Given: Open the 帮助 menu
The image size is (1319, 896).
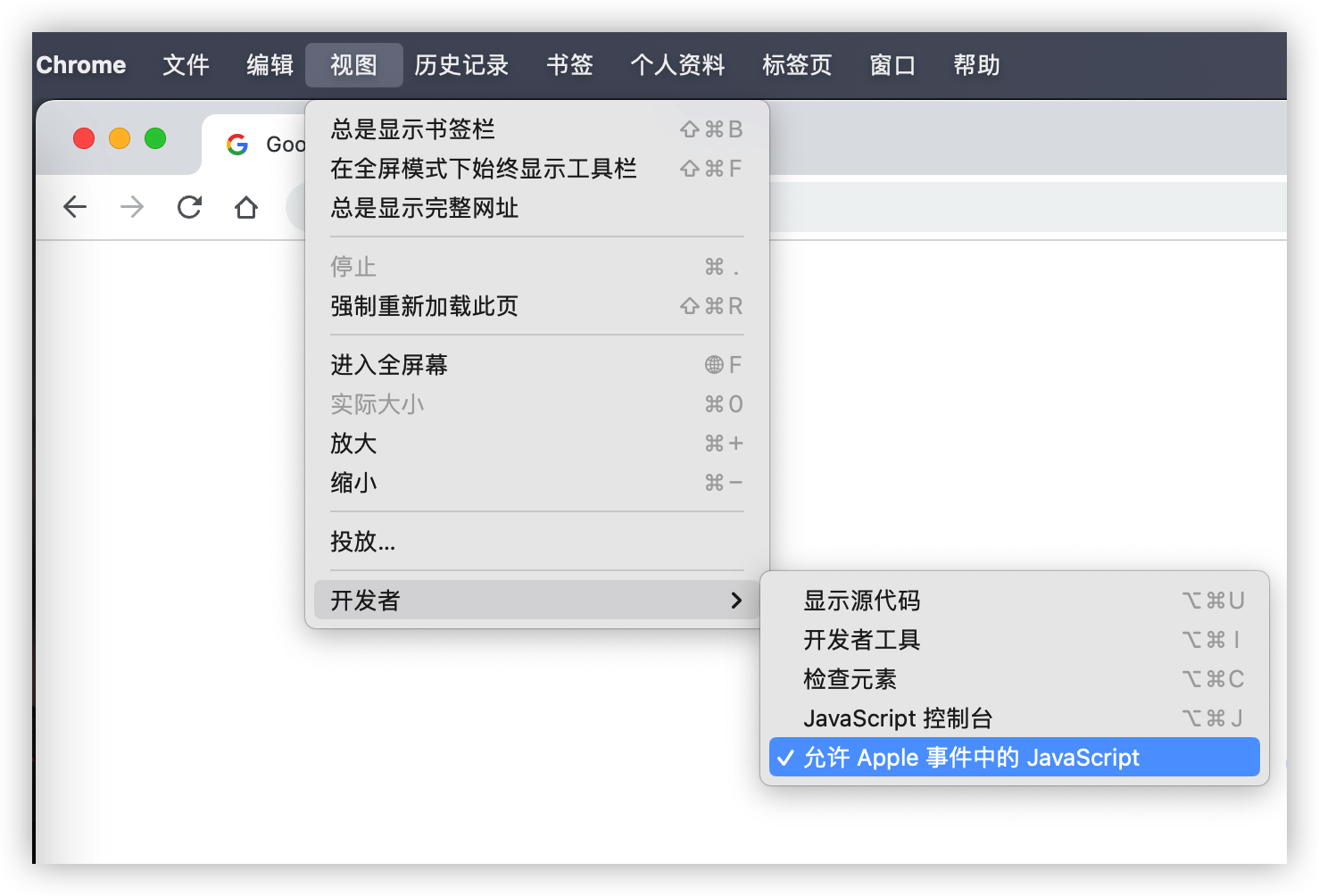Looking at the screenshot, I should (976, 65).
